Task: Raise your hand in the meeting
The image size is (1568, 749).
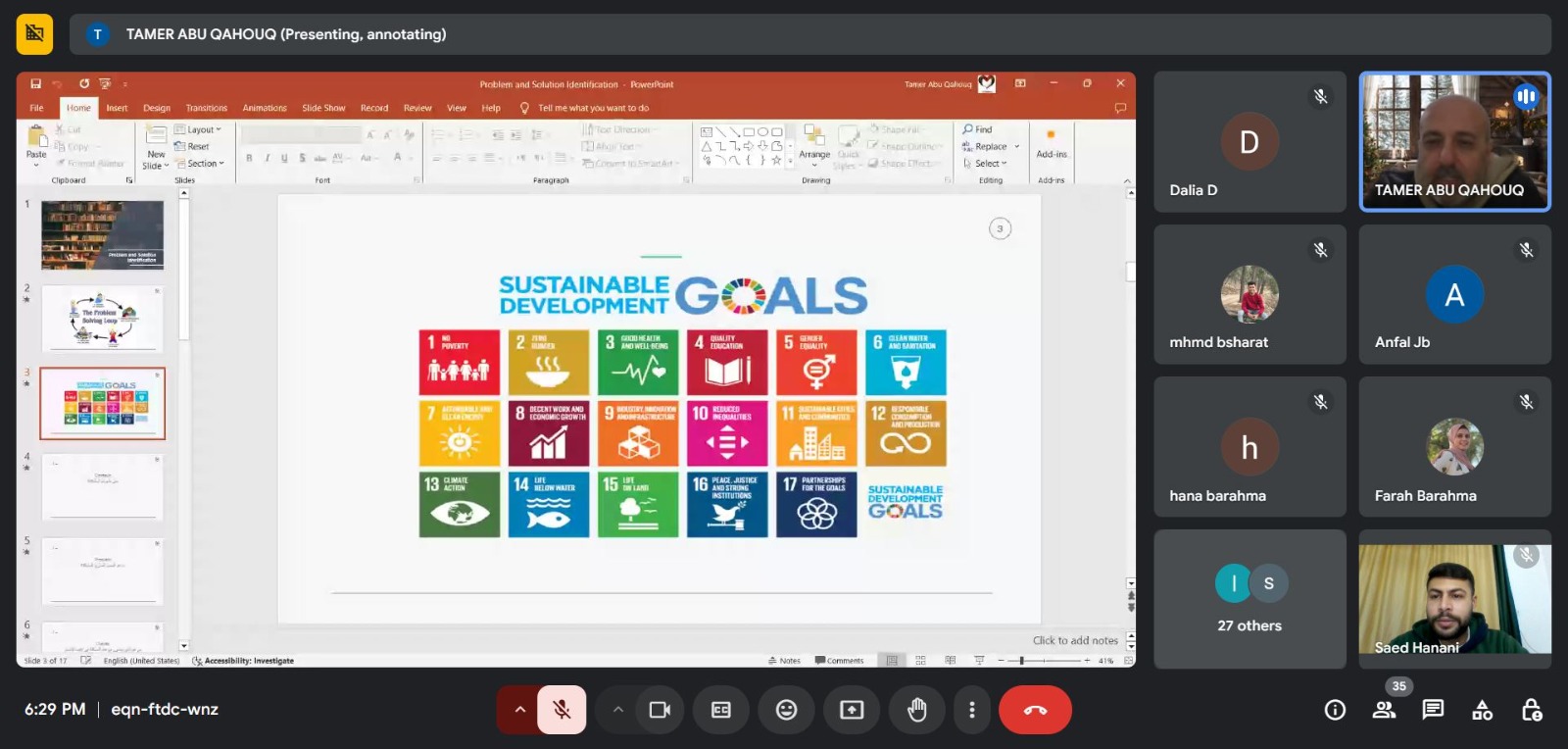Action: click(916, 710)
